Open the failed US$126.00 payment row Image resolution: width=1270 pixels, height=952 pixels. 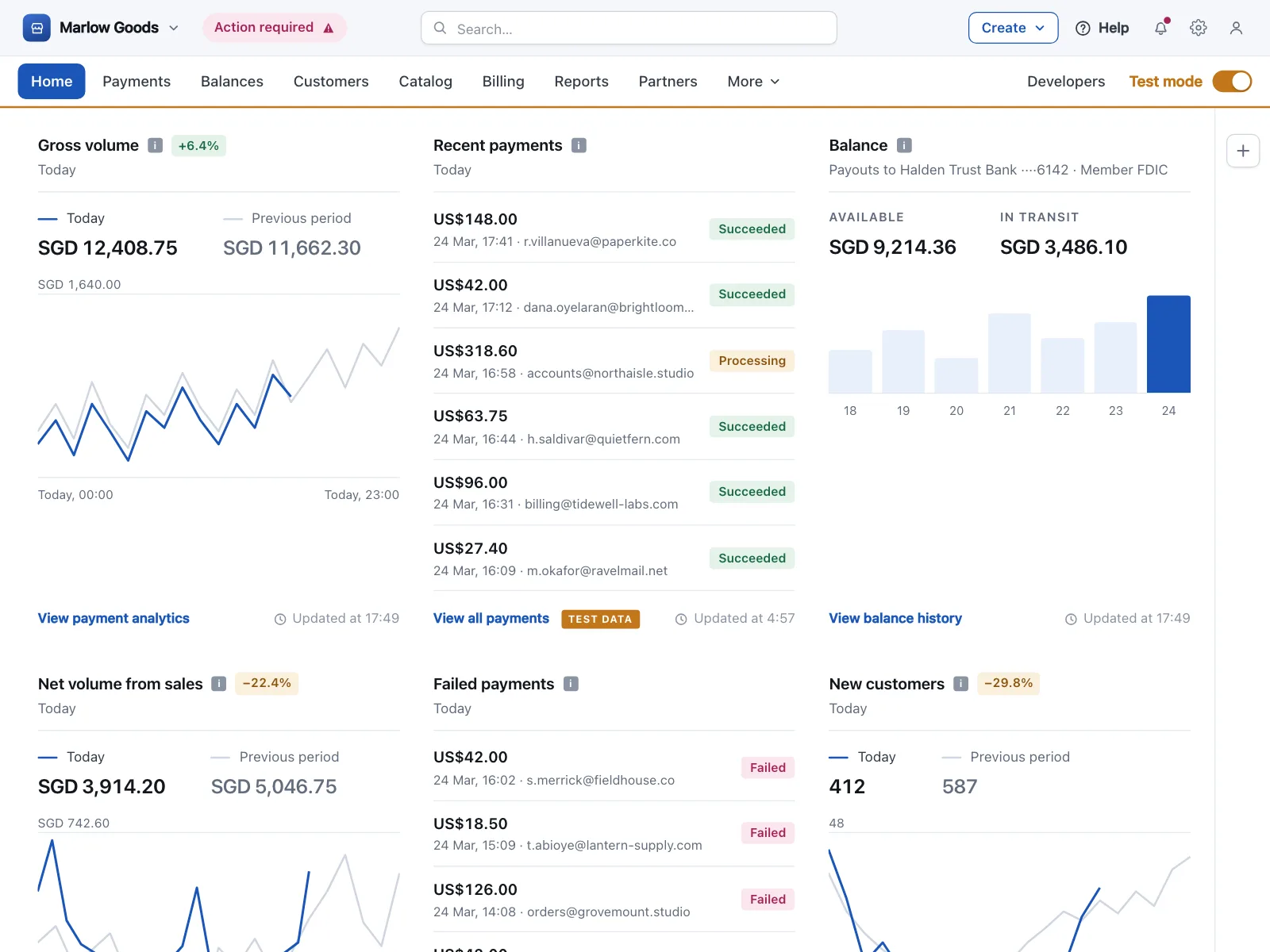pos(614,900)
